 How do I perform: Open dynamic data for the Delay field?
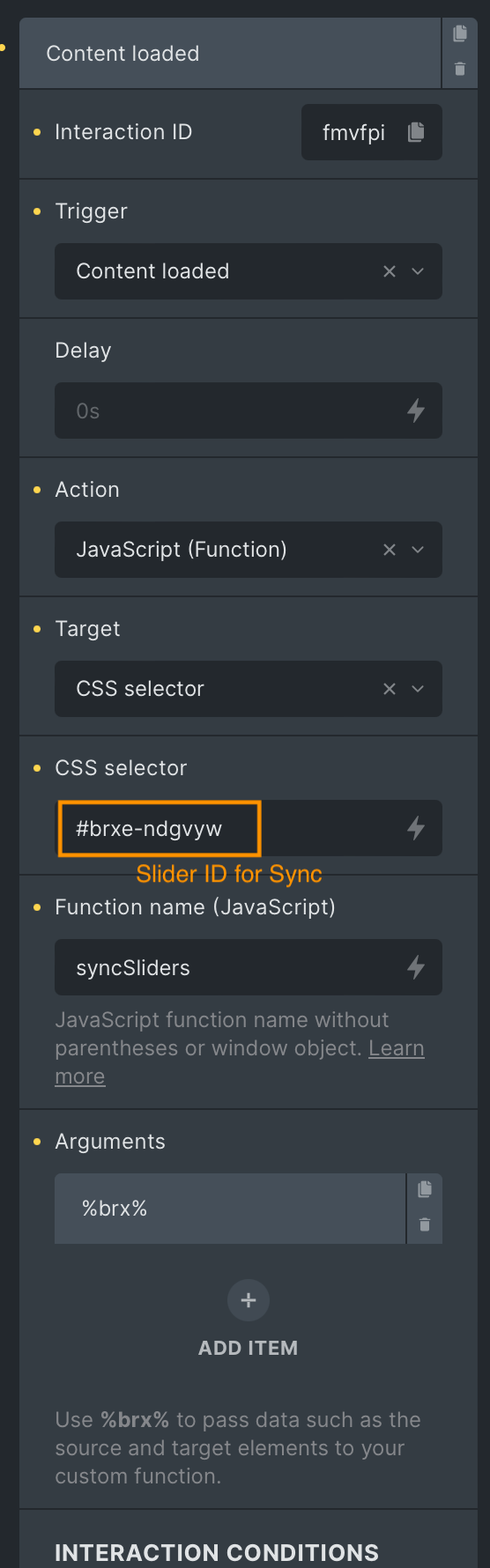coord(416,410)
